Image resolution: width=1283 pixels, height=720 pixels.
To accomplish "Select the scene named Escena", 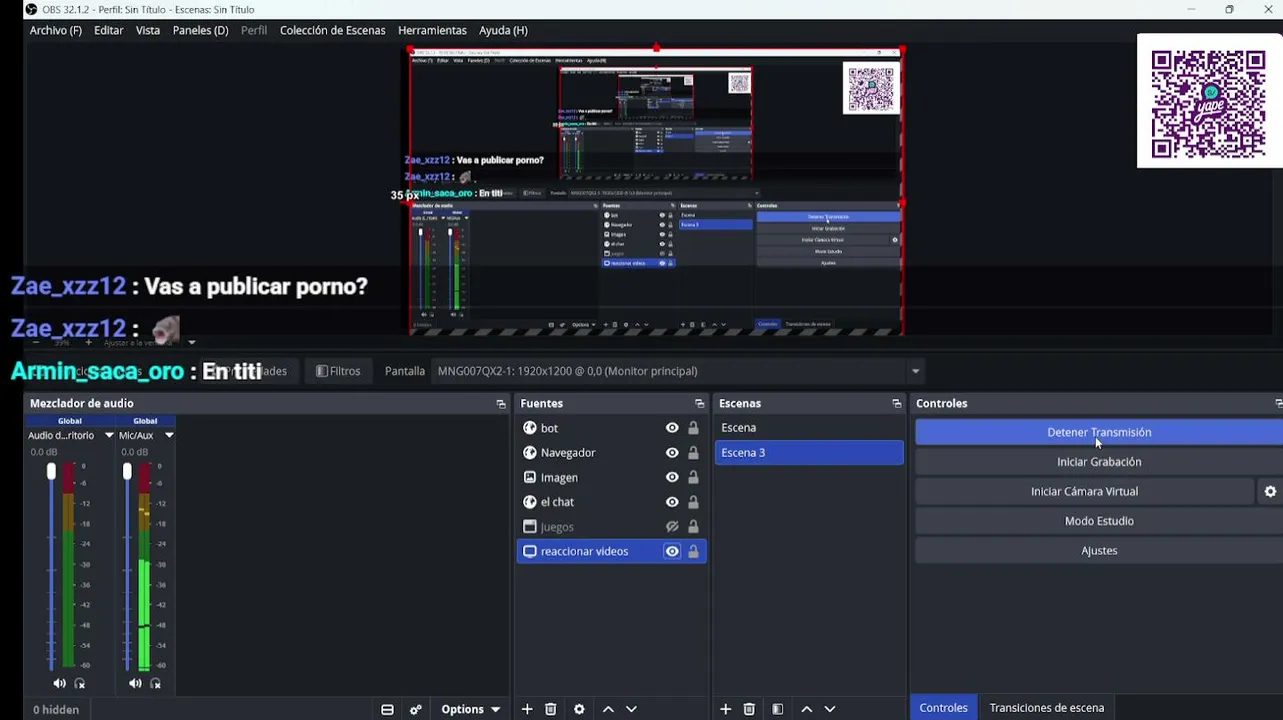I will click(x=809, y=428).
